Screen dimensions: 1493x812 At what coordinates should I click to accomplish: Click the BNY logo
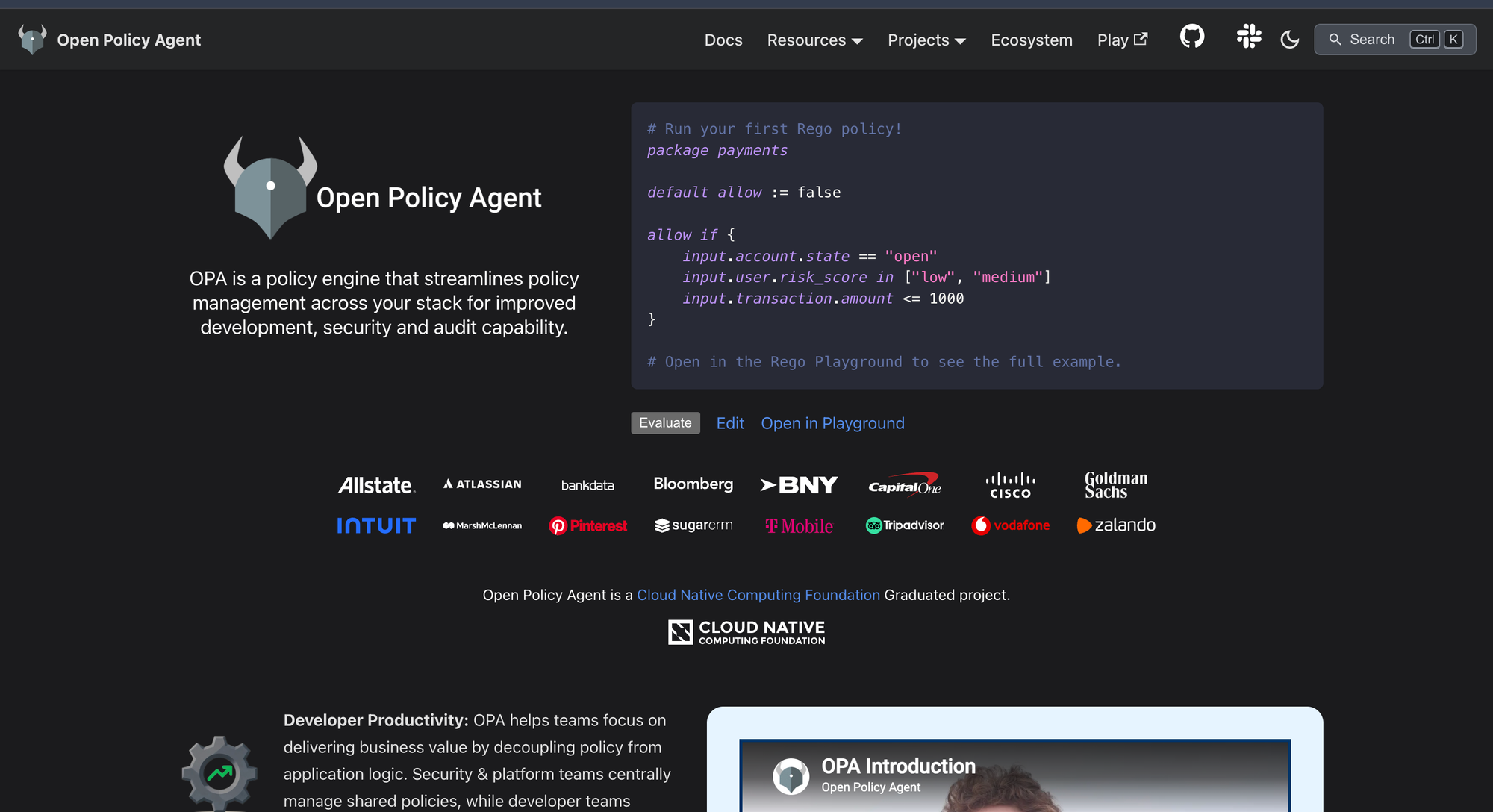(x=799, y=485)
